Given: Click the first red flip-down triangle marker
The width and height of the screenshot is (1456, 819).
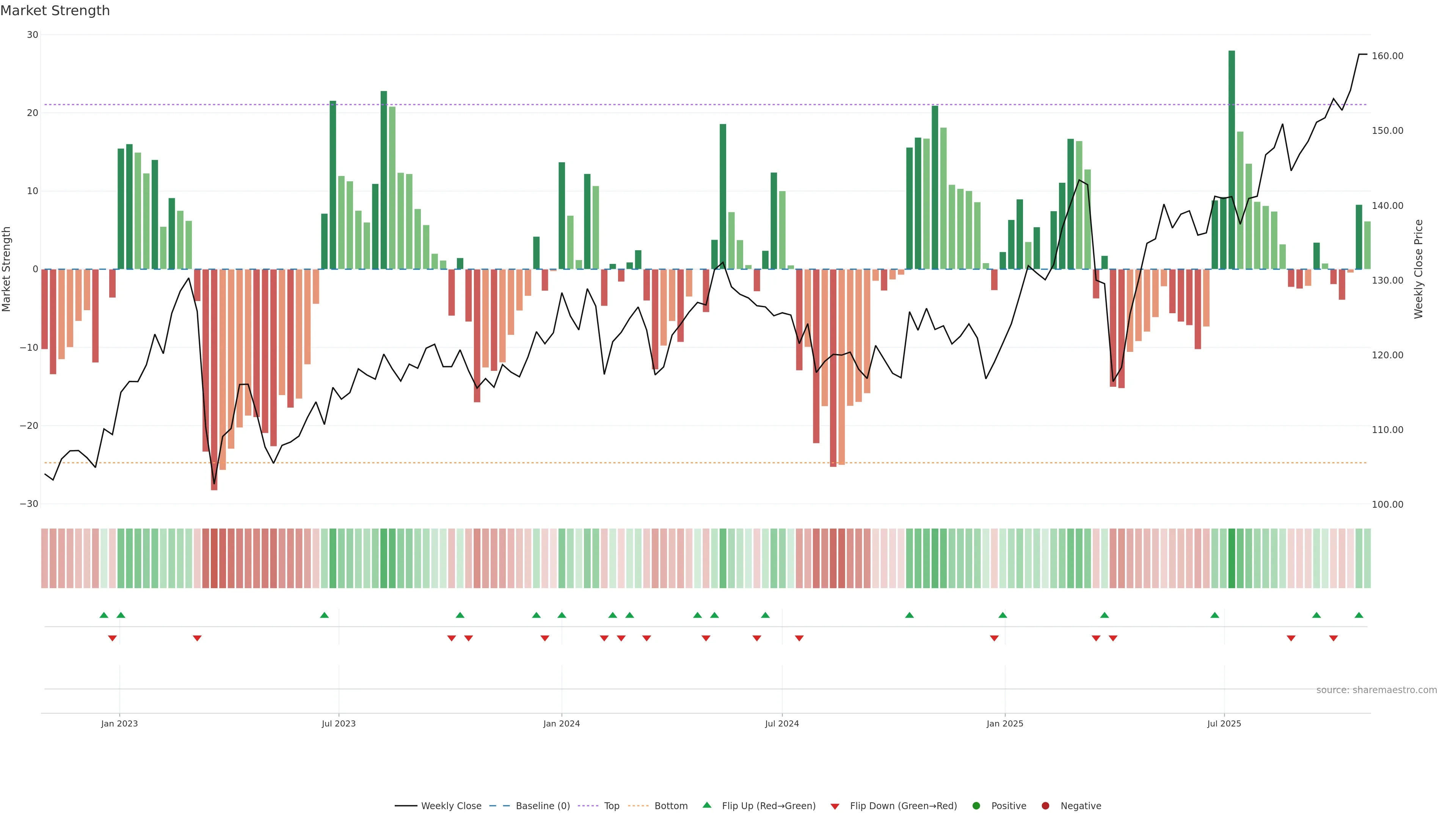Looking at the screenshot, I should [x=113, y=638].
